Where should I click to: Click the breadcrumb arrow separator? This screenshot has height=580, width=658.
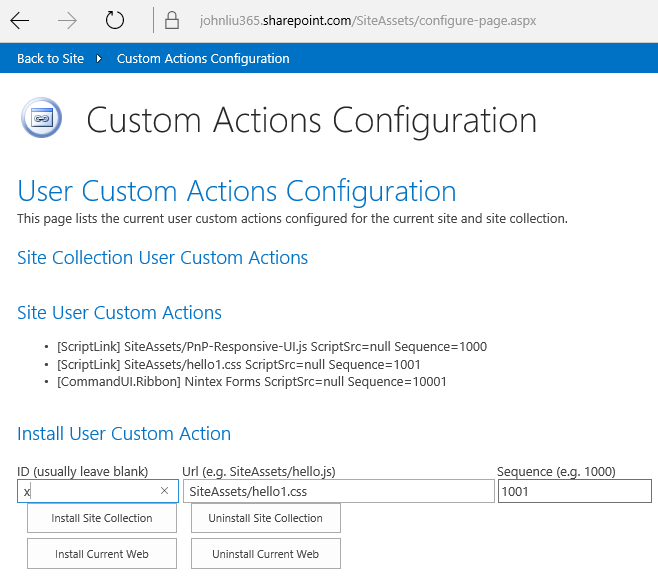tap(100, 58)
